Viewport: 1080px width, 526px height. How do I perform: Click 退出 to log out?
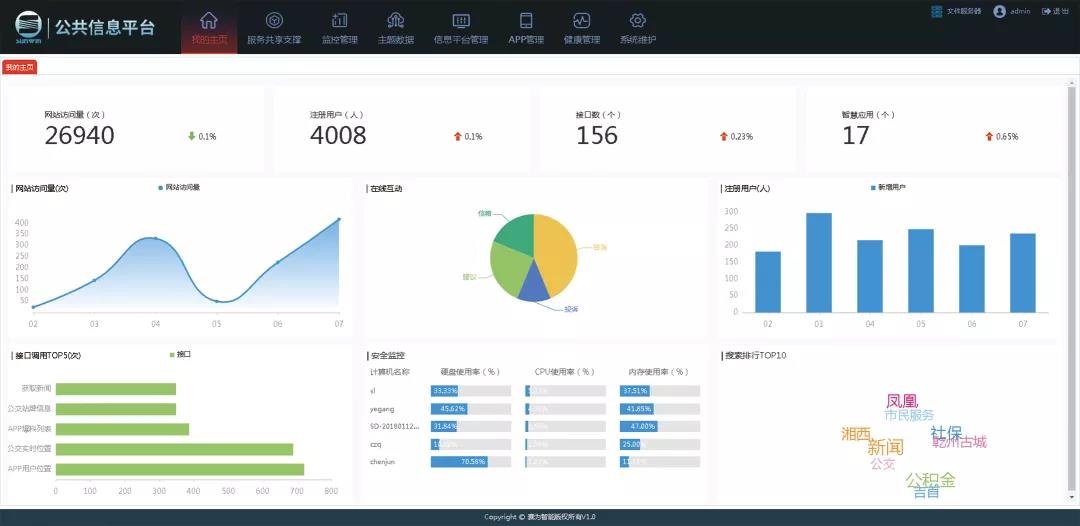(x=1055, y=11)
